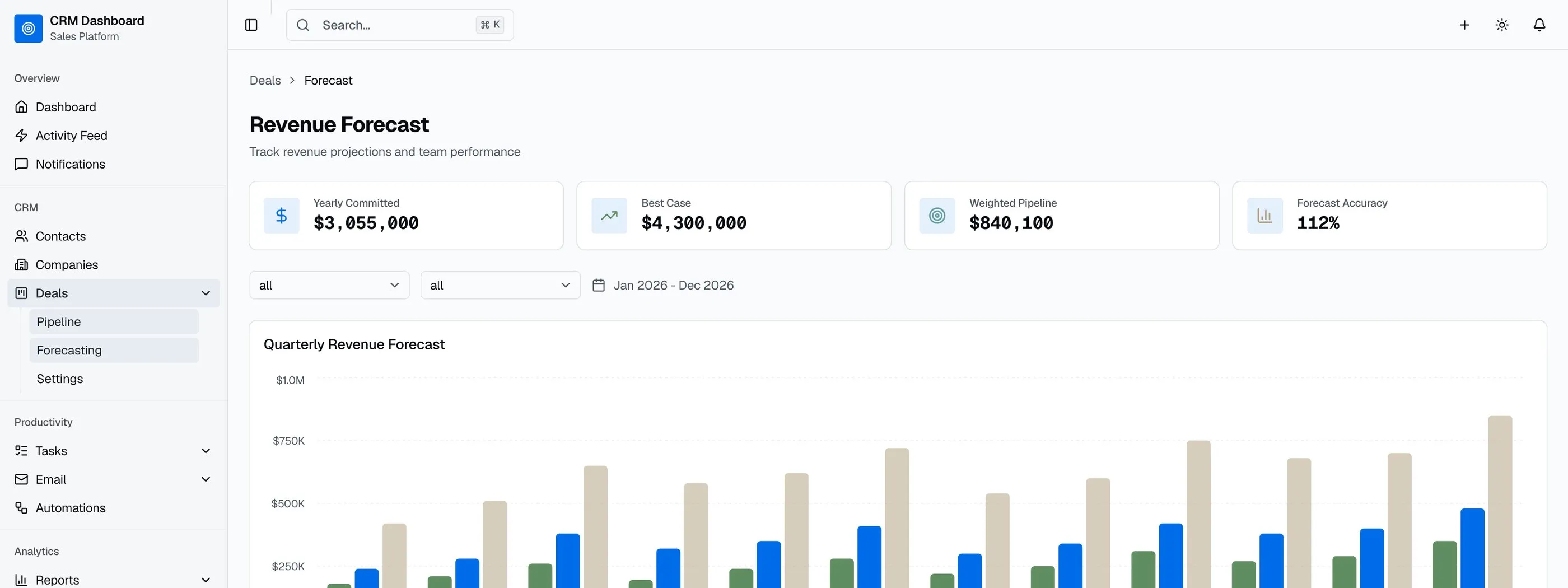Open the first 'all' filter dropdown
This screenshot has height=588, width=1568.
(329, 286)
